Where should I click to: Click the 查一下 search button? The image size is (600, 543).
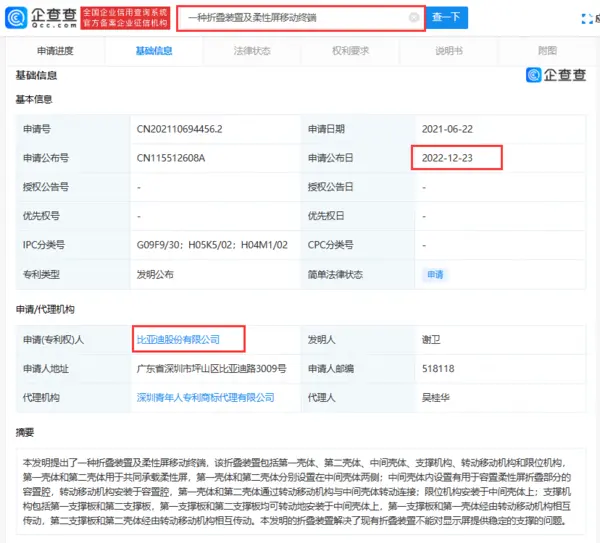point(447,18)
